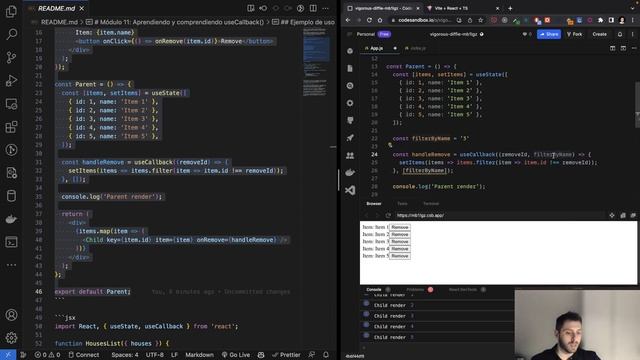
Task: Click the Share button in CodeSandbox
Action: [549, 34]
